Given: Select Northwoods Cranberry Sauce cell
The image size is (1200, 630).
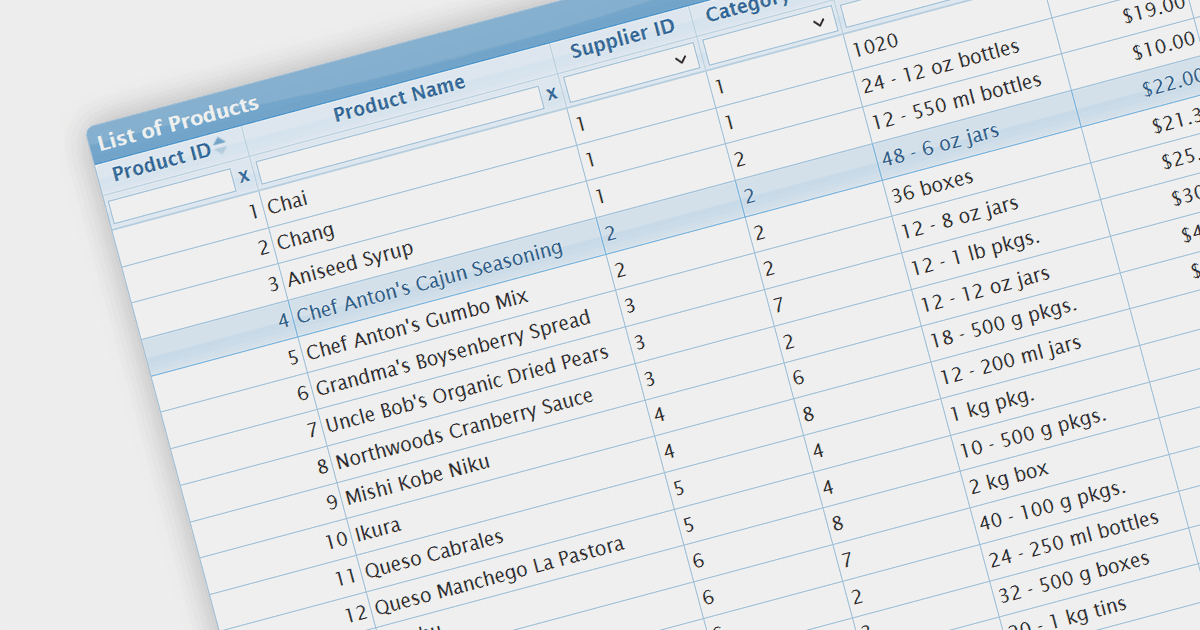Looking at the screenshot, I should 463,429.
